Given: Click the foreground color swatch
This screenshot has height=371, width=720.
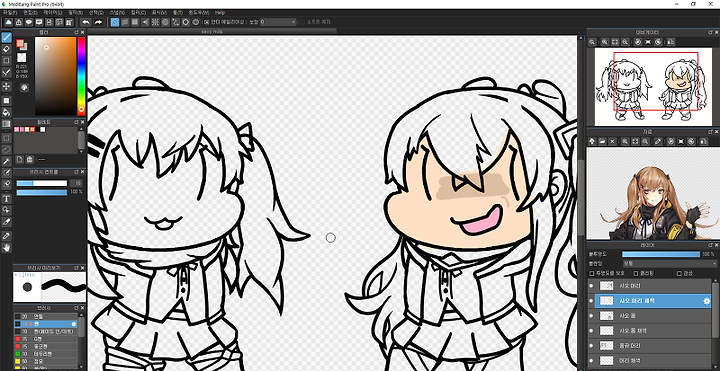Looking at the screenshot, I should click(x=20, y=43).
